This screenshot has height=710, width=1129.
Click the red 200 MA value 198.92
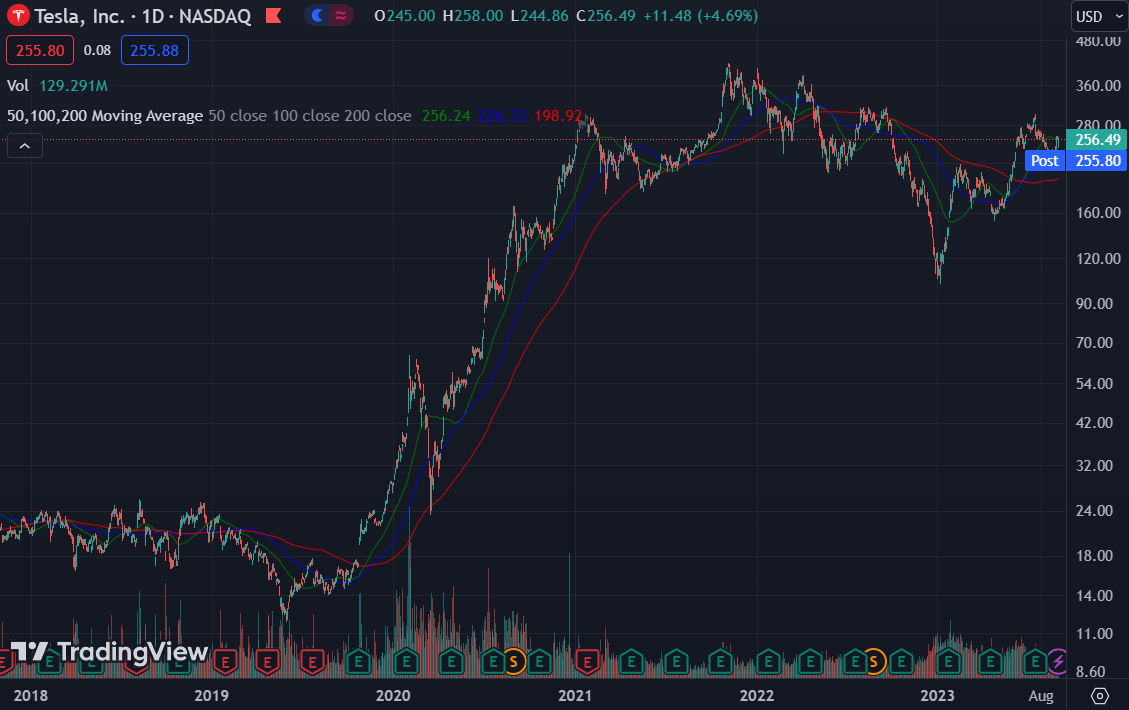(558, 116)
